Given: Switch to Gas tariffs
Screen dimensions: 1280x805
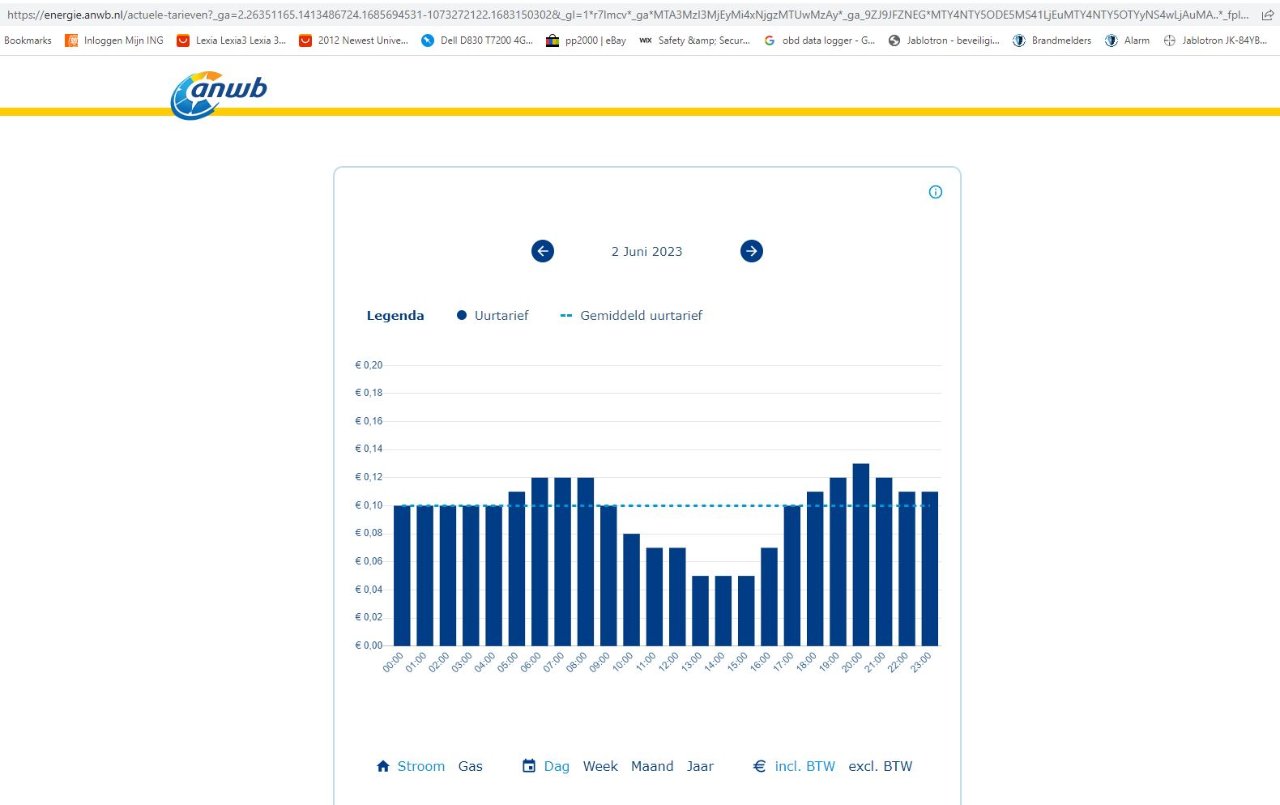Looking at the screenshot, I should click(x=470, y=766).
